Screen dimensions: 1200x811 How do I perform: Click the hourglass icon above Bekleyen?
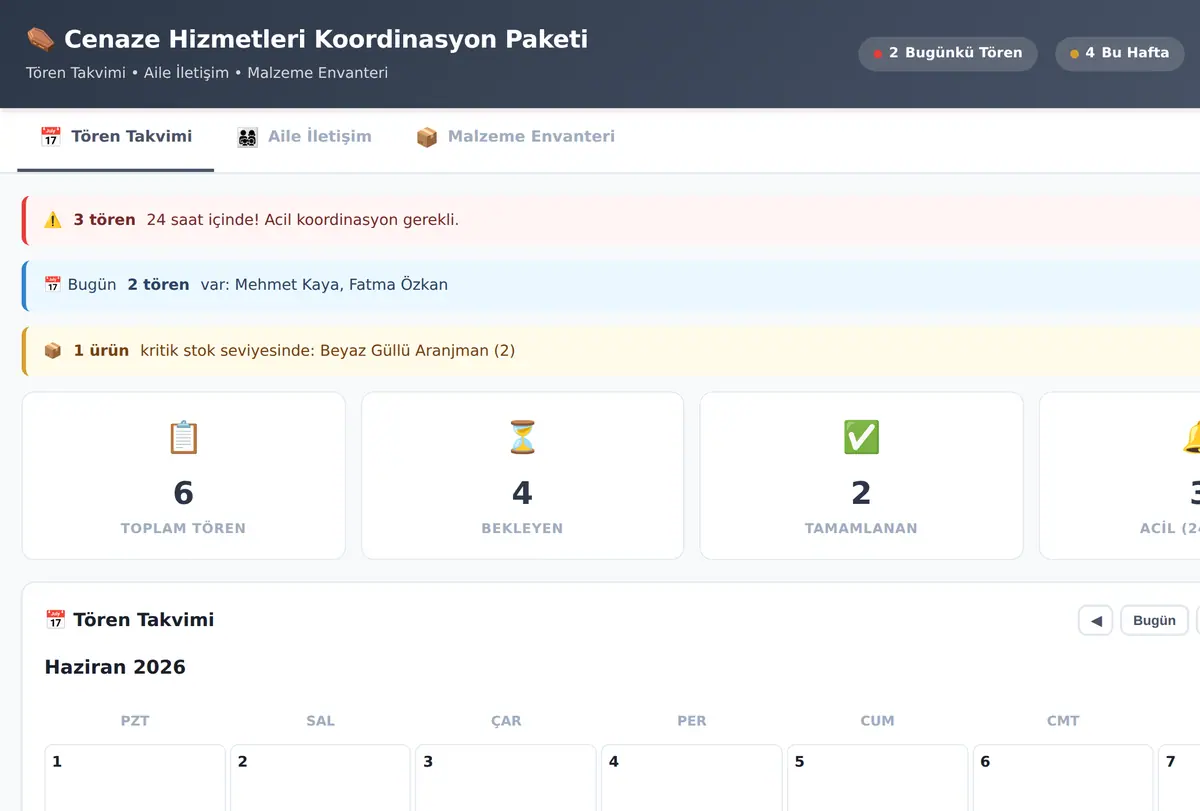[x=522, y=437]
